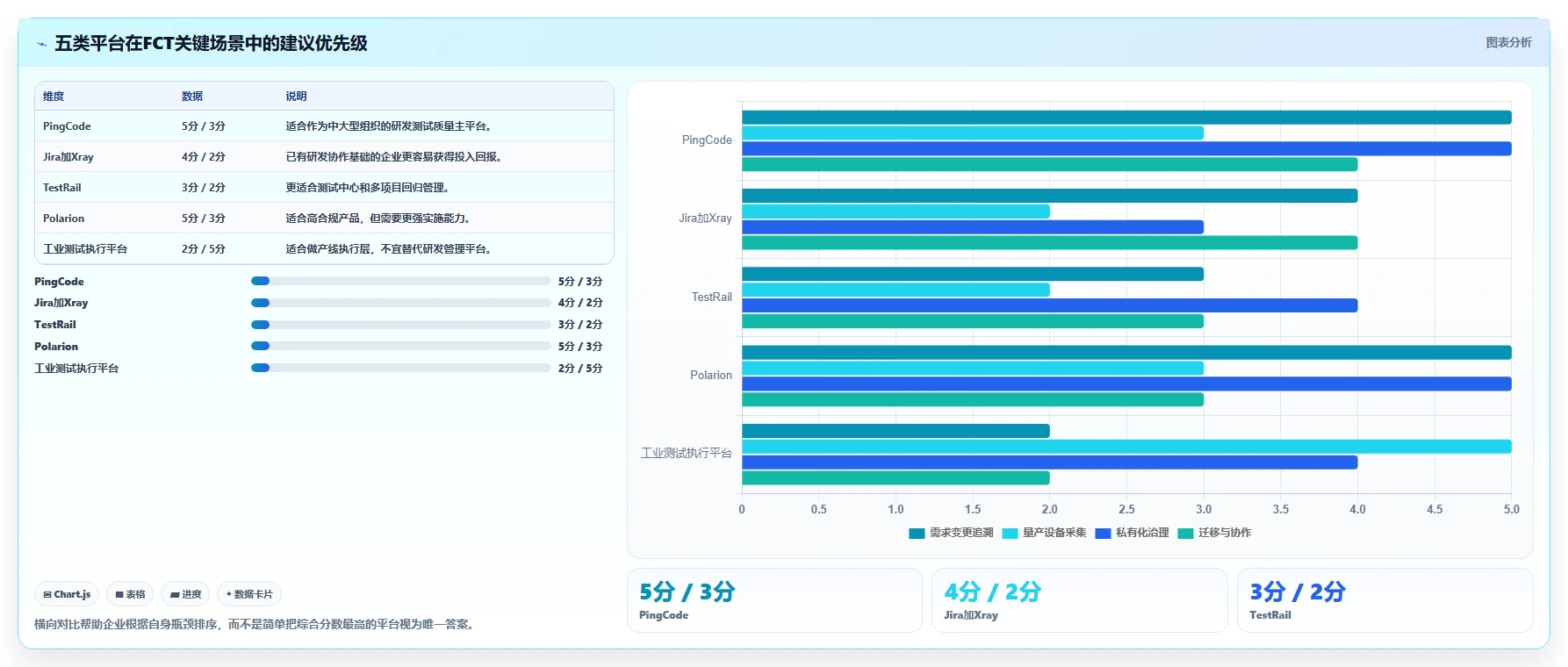Click PingCode's dark teal 需求变更追溯 chart bar
Viewport: 1568px width, 667px height.
coord(1126,118)
